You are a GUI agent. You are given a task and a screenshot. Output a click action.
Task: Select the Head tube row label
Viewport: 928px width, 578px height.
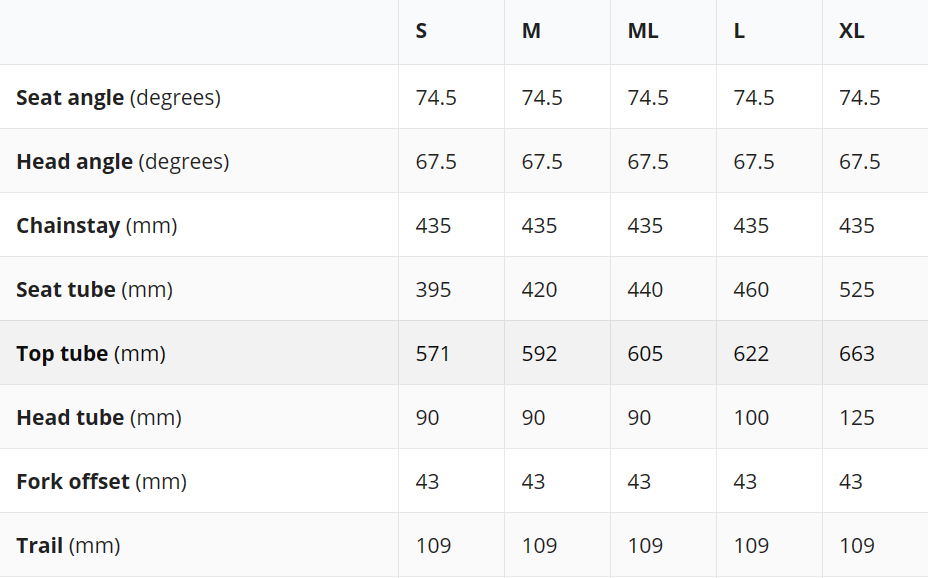tap(99, 418)
